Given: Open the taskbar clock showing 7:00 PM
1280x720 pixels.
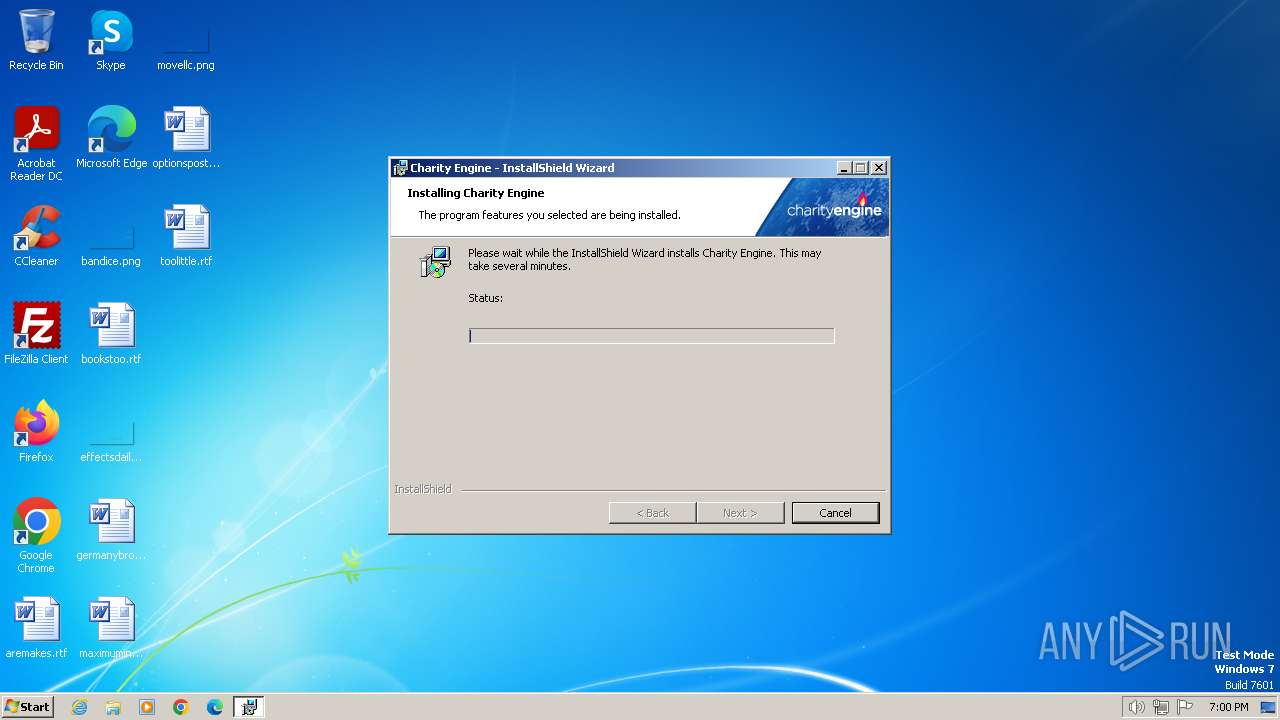Looking at the screenshot, I should pyautogui.click(x=1228, y=707).
